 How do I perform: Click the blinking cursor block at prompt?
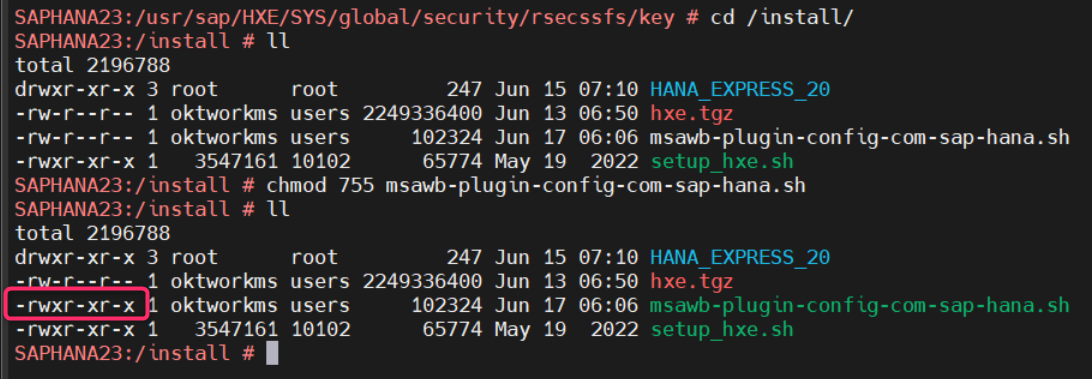(272, 353)
